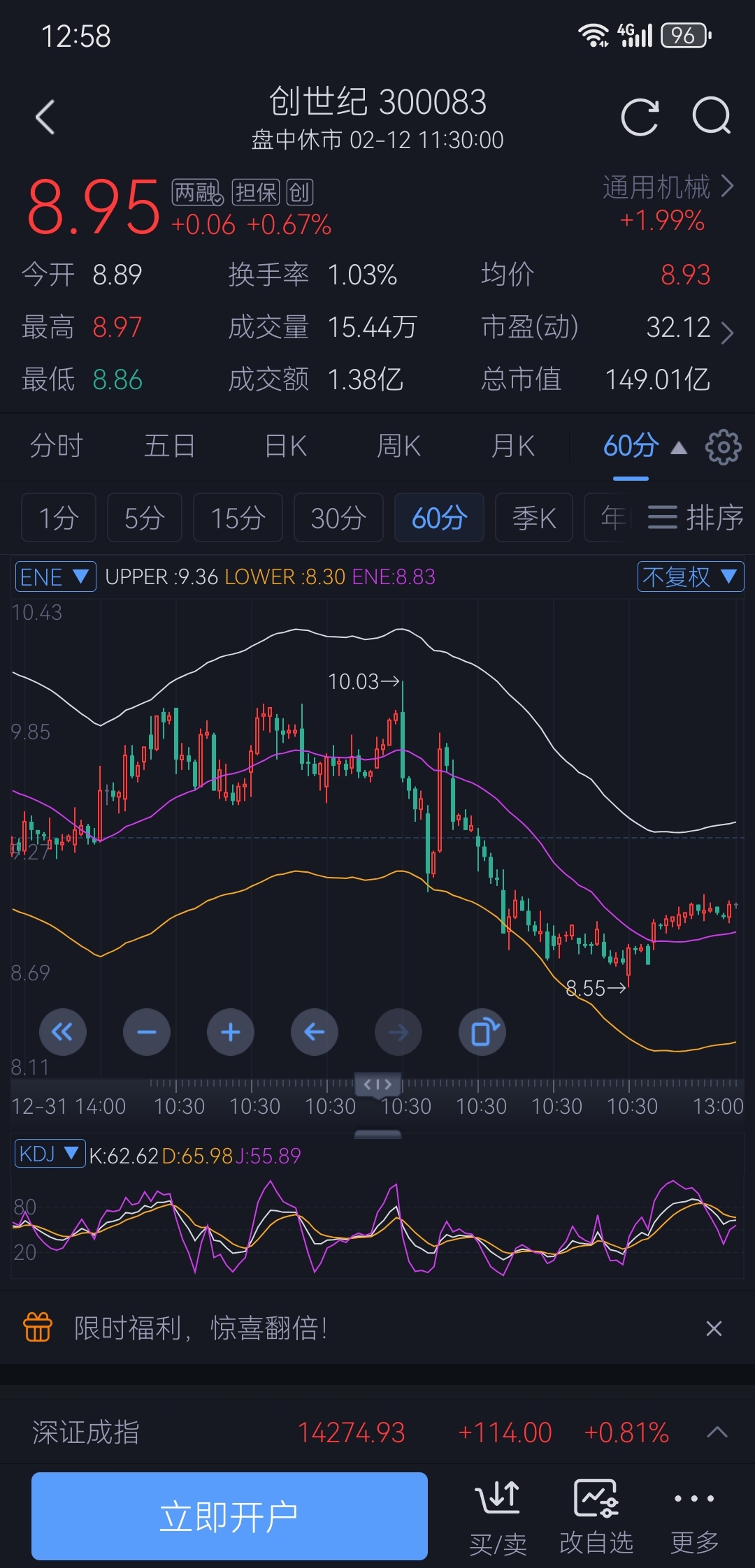
Task: Go back using the top-left arrow
Action: (x=45, y=117)
